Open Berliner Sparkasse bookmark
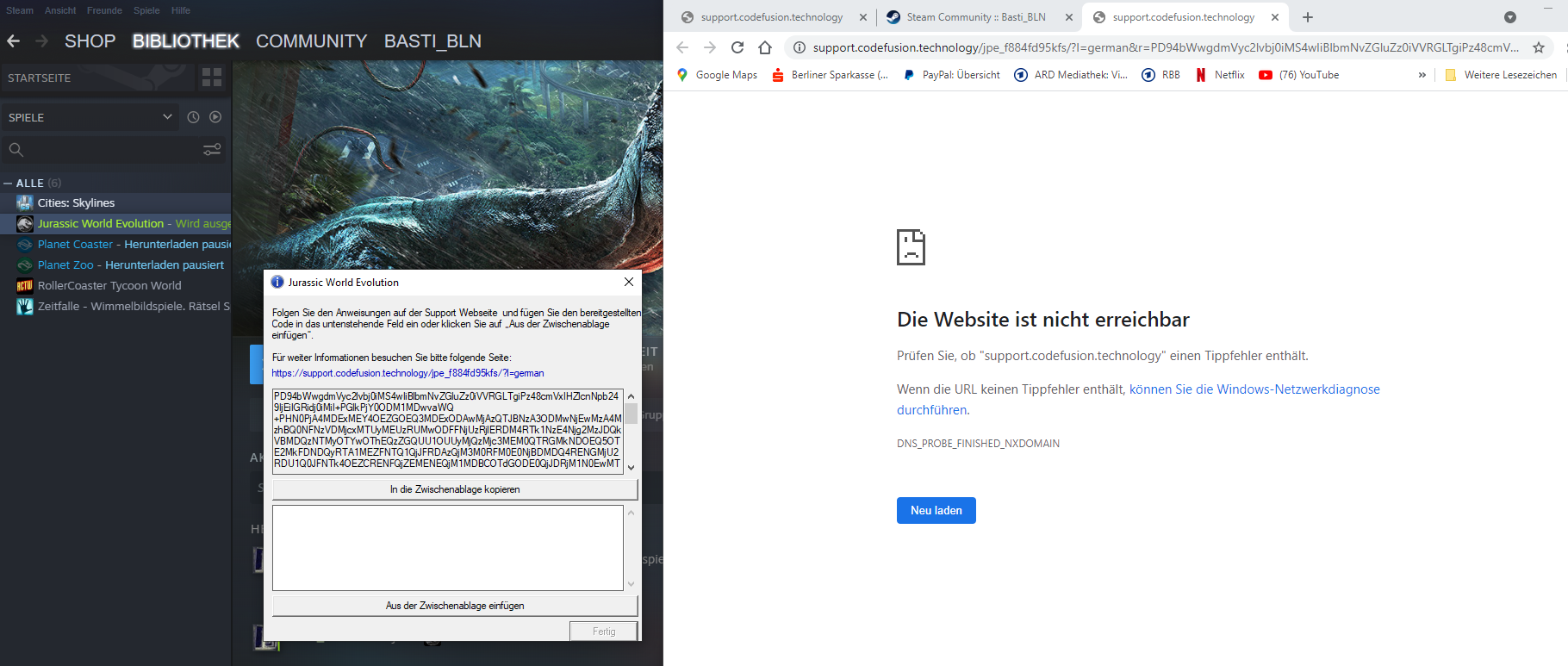The width and height of the screenshot is (1568, 666). click(x=831, y=75)
